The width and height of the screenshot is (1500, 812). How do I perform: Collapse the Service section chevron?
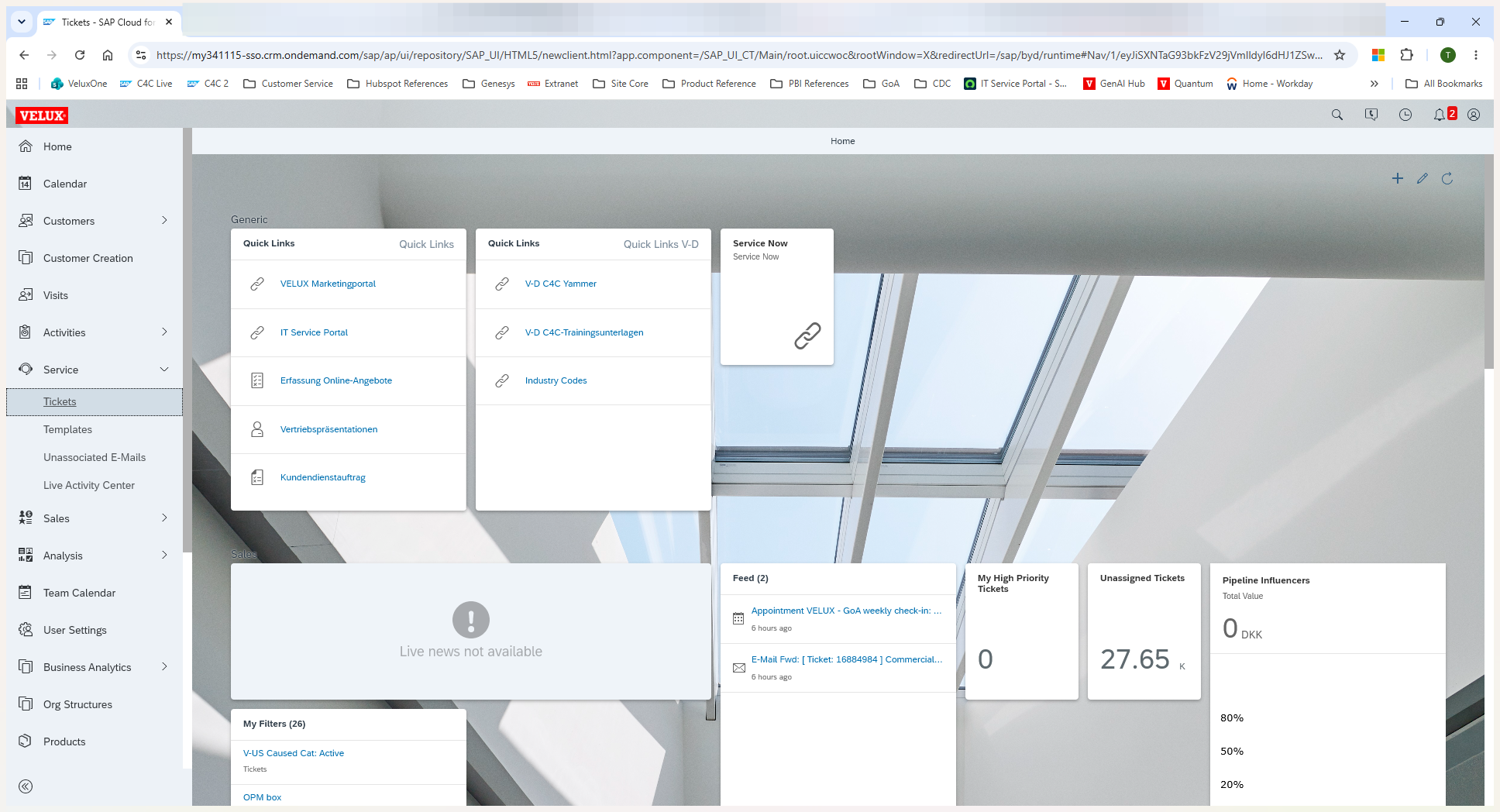point(164,370)
